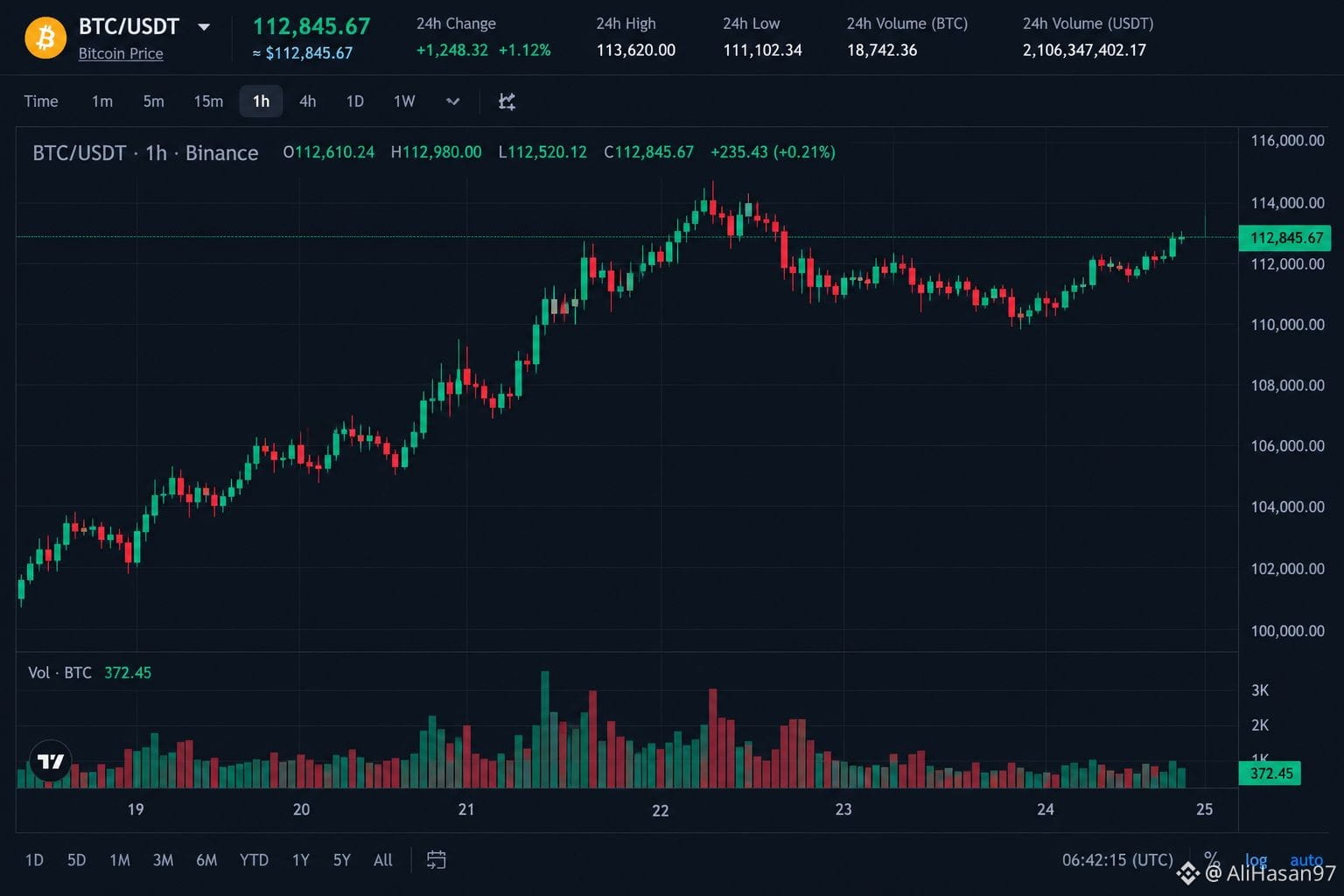Click the 24h Volume (USDT) value
Screen dimensions: 1344x896
pos(1084,51)
